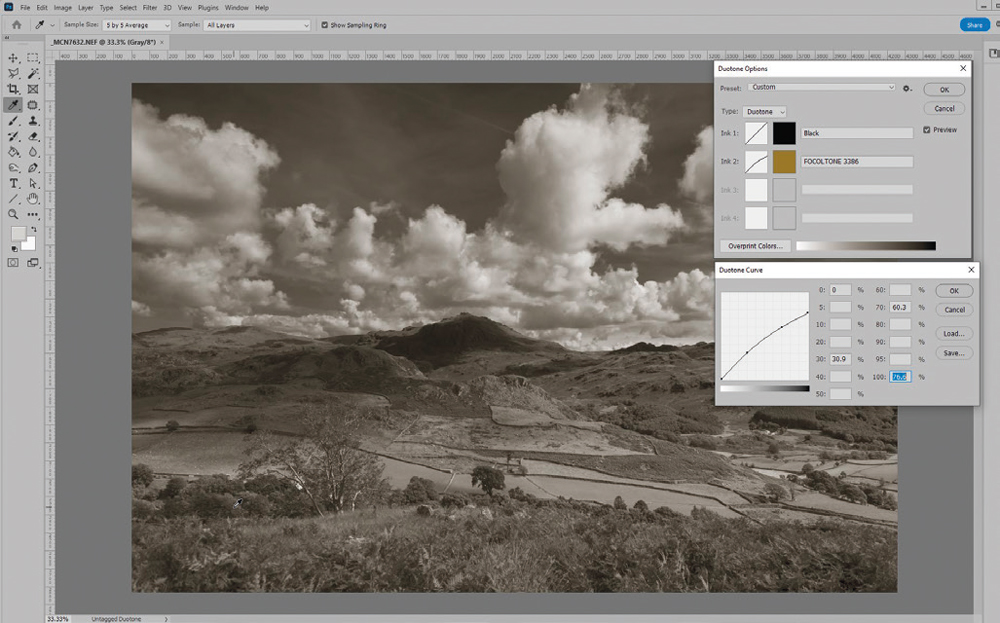Select the Frame tool
This screenshot has height=623, width=1000.
pyautogui.click(x=33, y=89)
